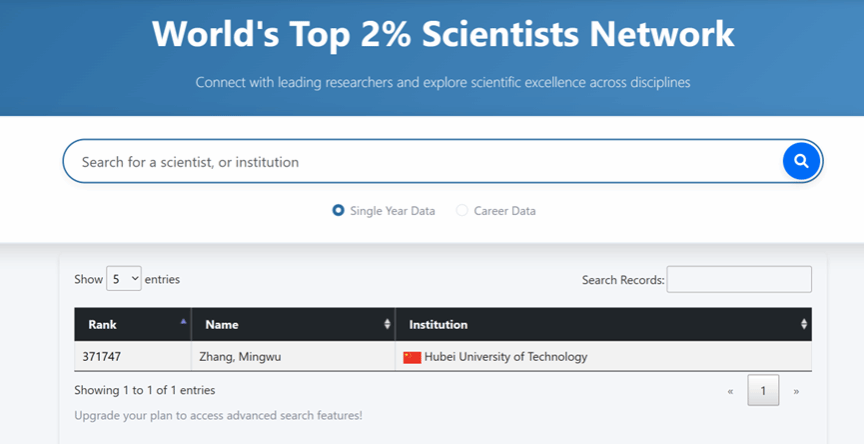Click the sort arrow in Rank column

pyautogui.click(x=183, y=323)
